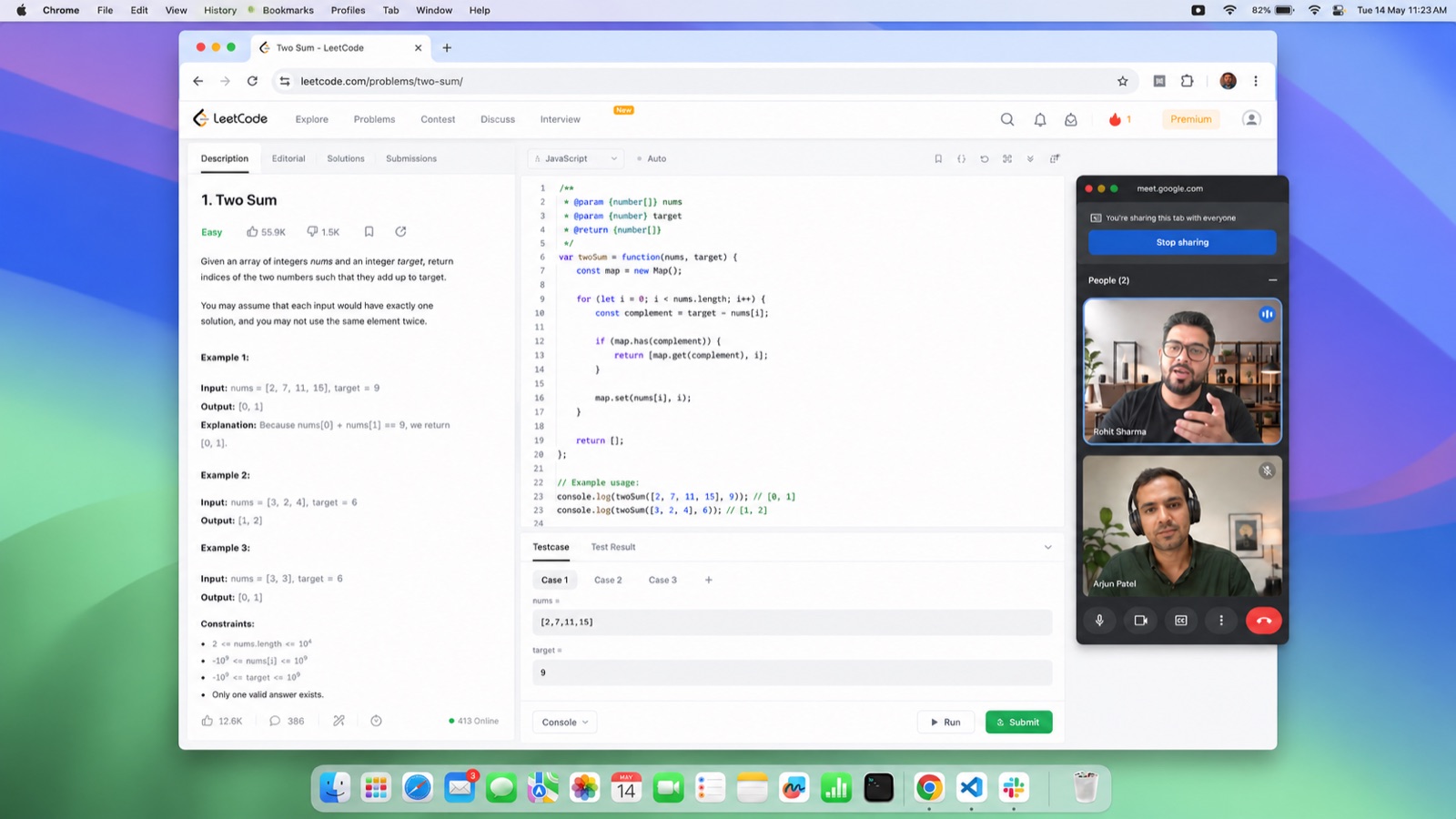Open the History menu in the menu bar

tap(220, 10)
